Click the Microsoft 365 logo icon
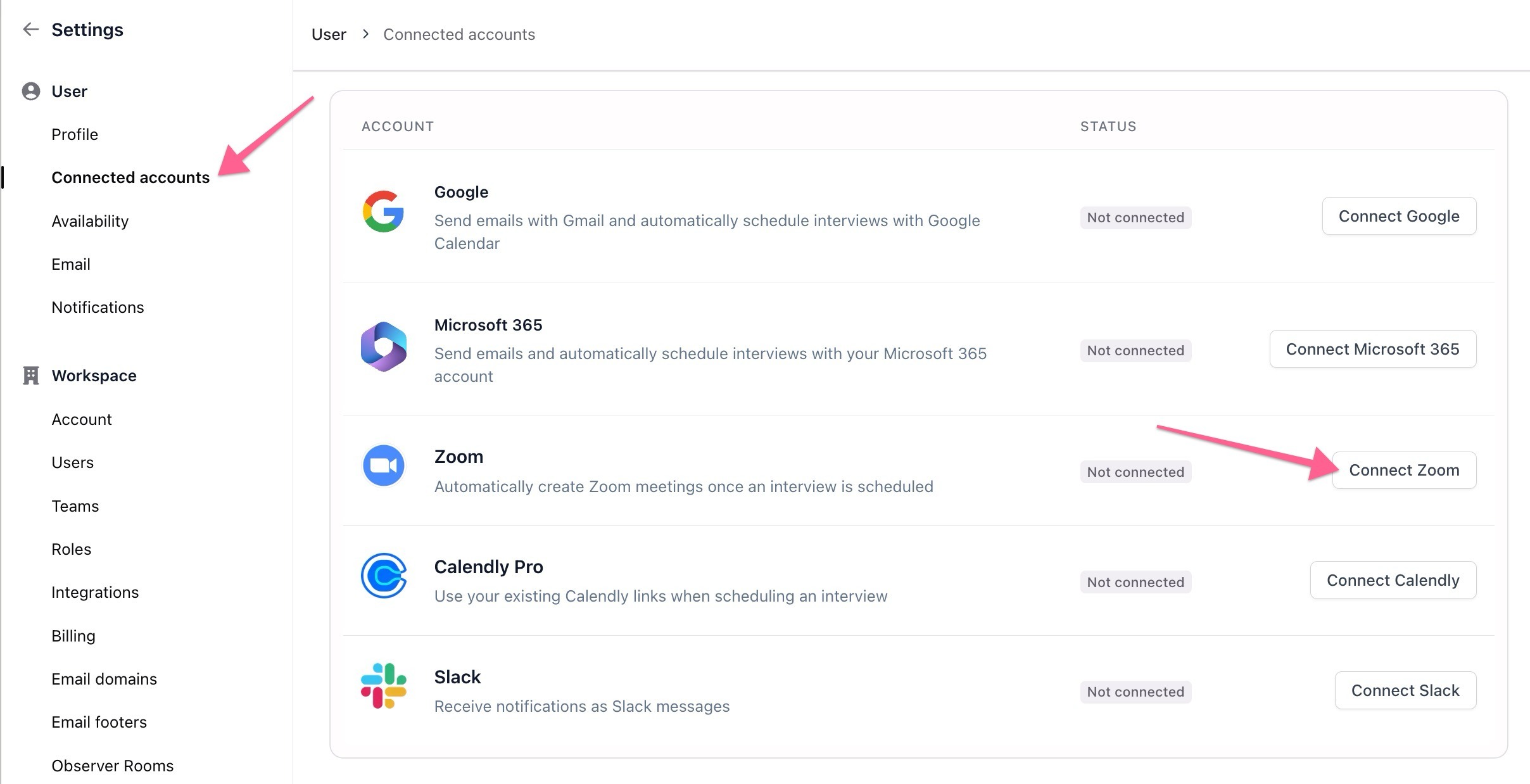 [x=383, y=346]
